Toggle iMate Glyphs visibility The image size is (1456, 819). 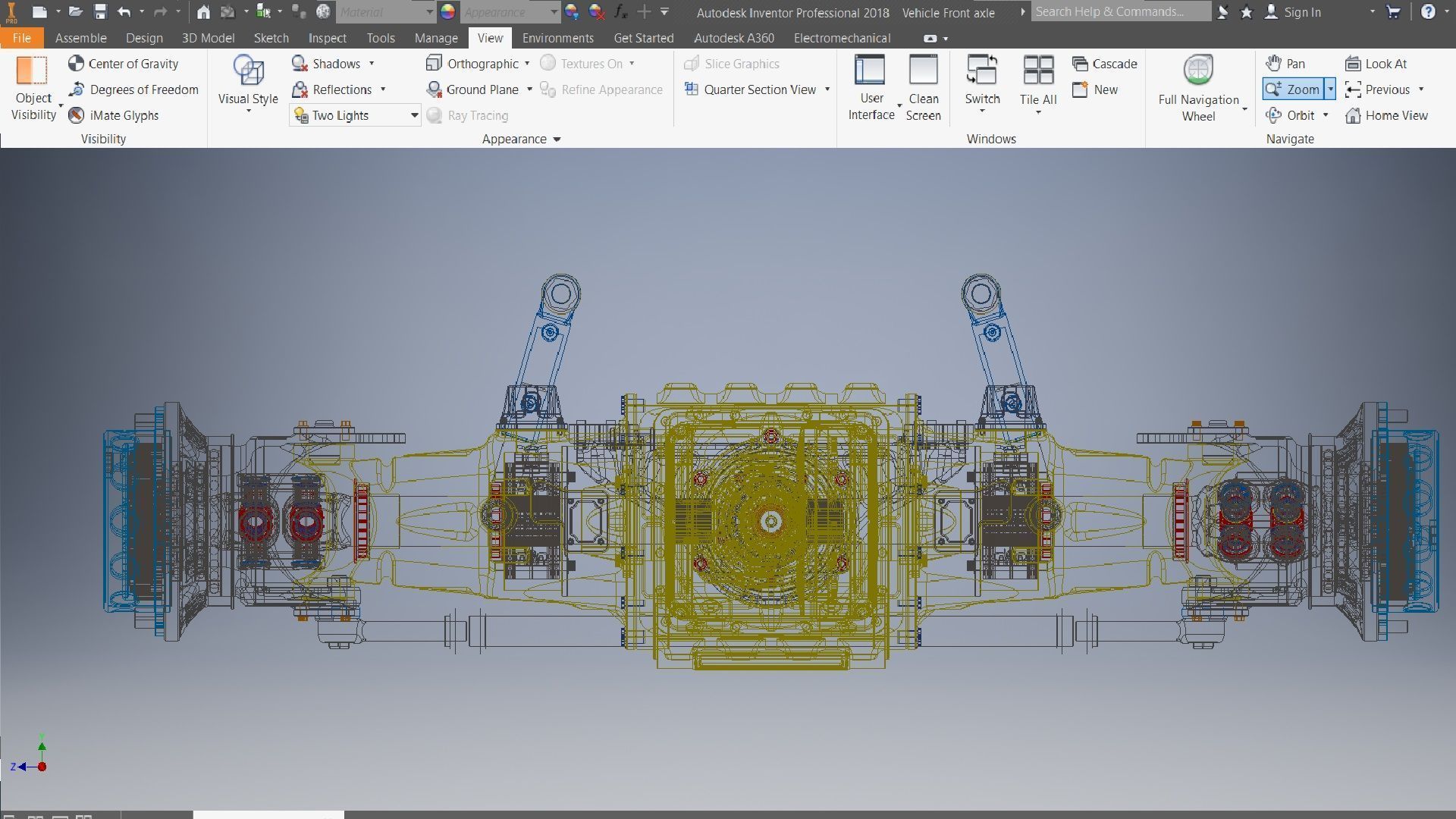tap(77, 115)
